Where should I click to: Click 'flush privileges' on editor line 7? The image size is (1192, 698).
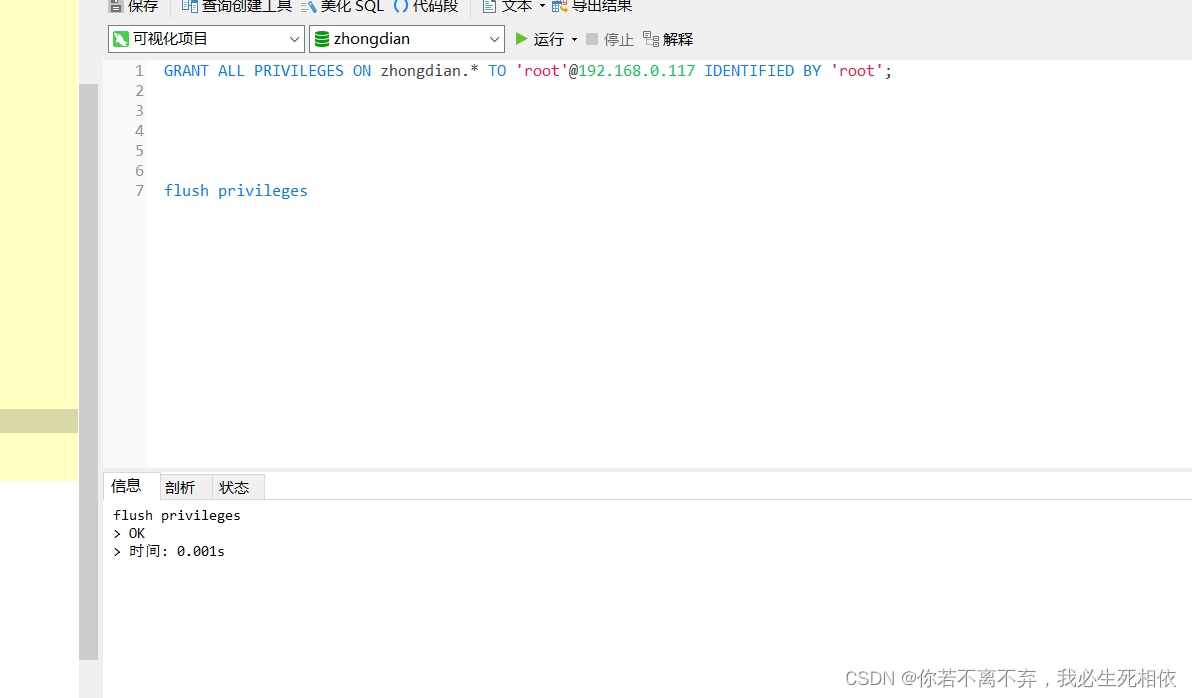(236, 191)
